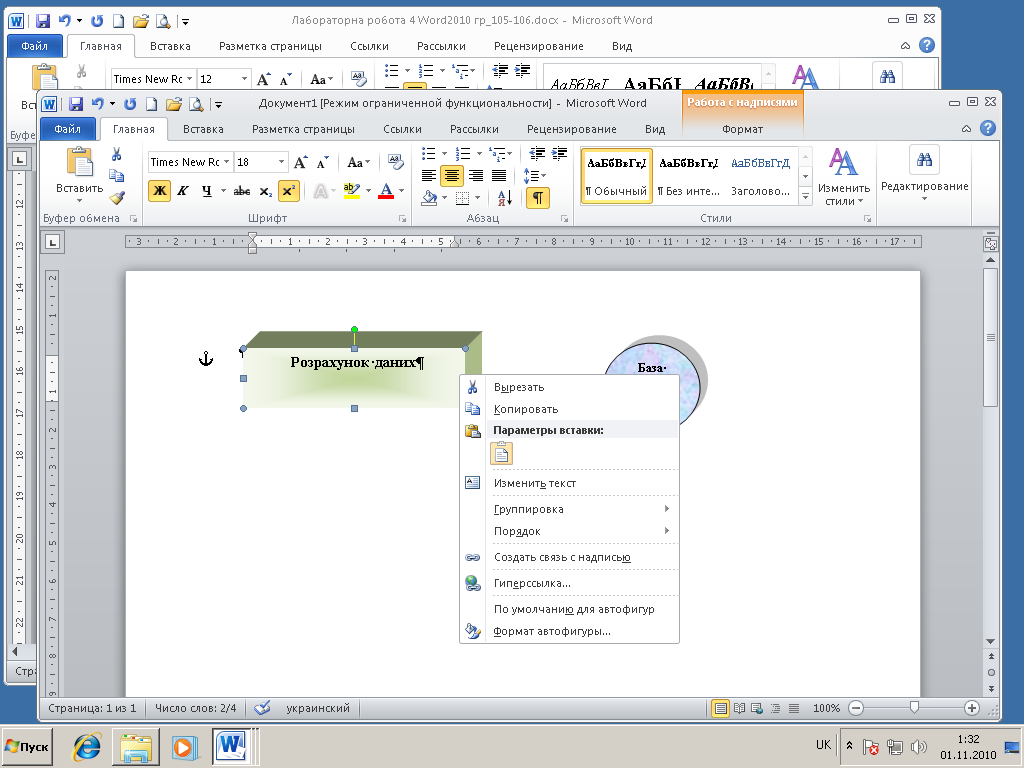
Task: Click украинский language indicator in status bar
Action: [x=318, y=708]
